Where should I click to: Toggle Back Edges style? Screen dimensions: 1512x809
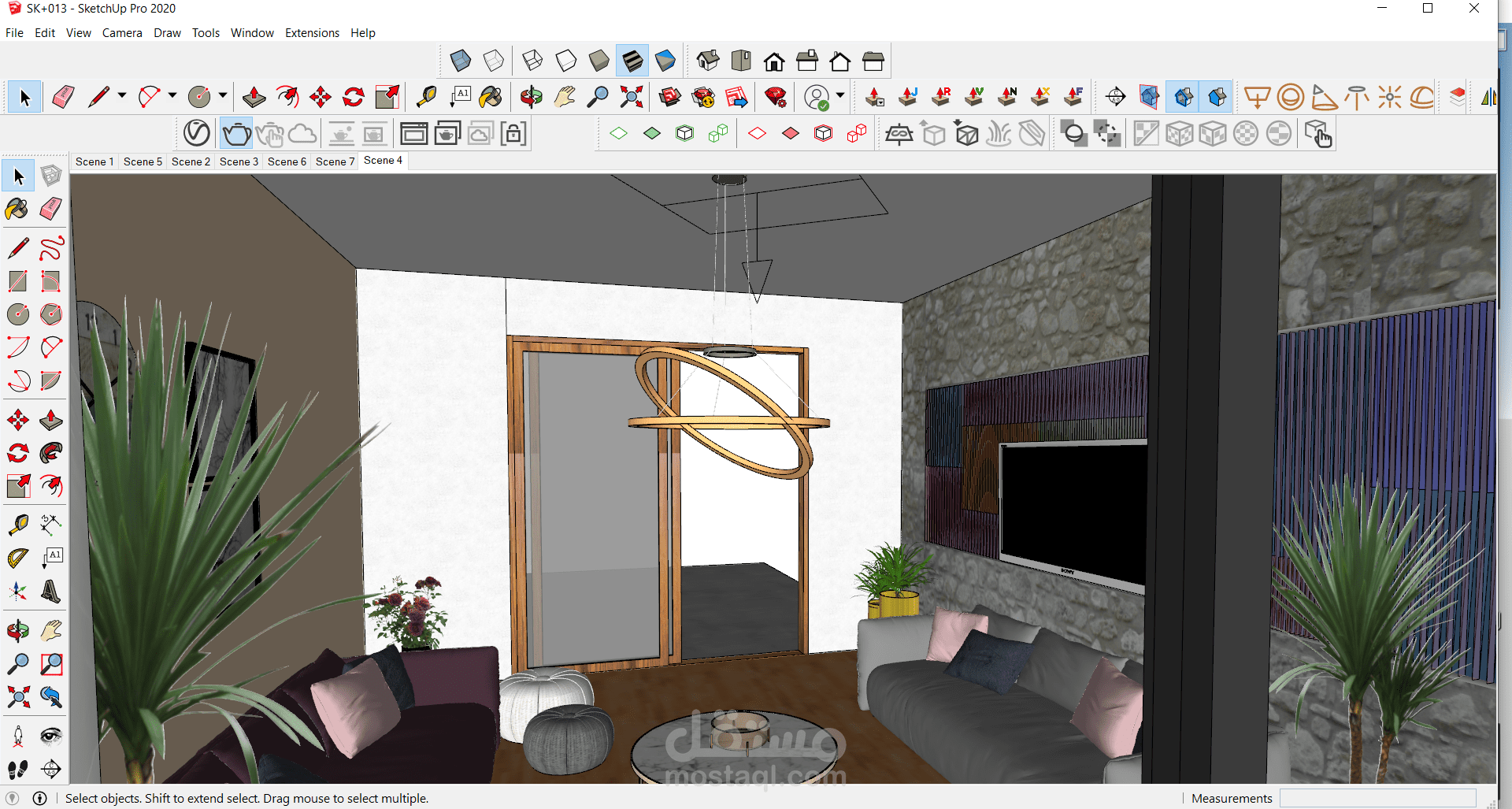point(494,61)
